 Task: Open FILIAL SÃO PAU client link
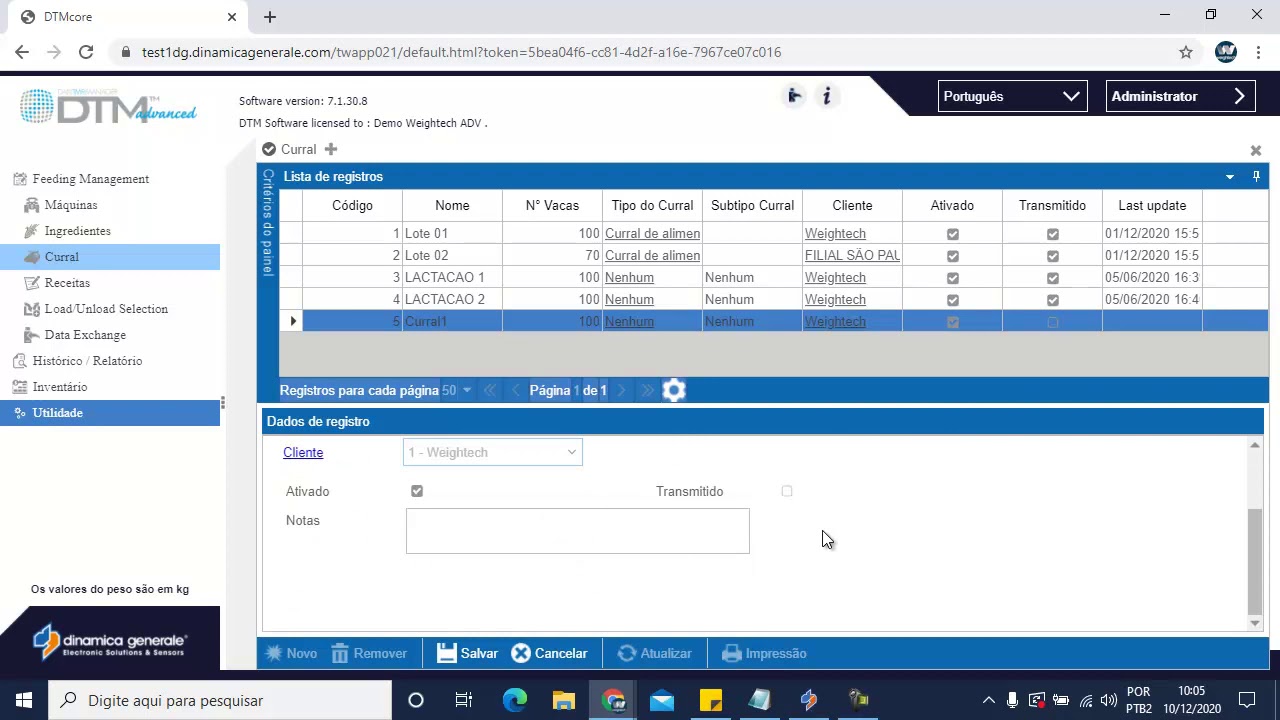coord(852,255)
